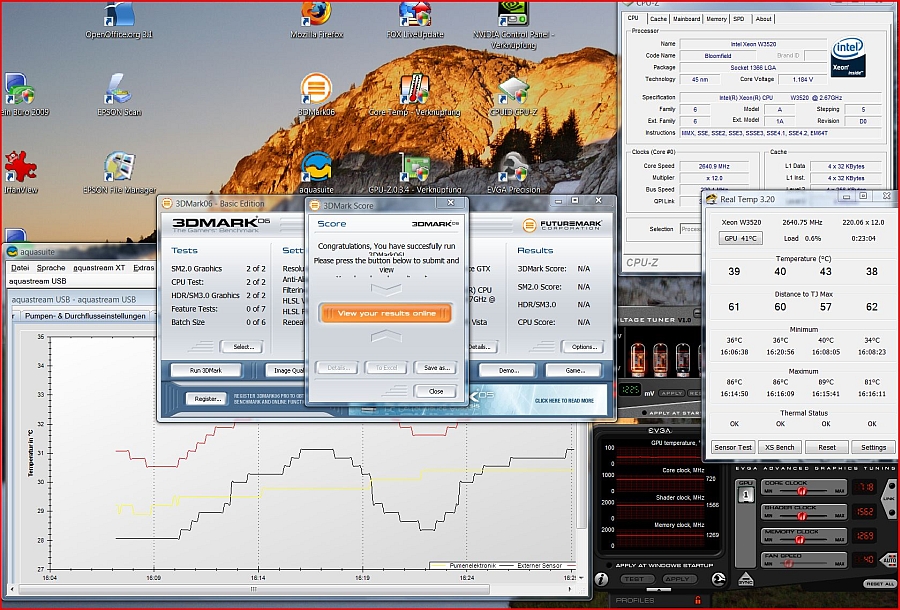Click Run 3DMark button
The image size is (900, 610).
tap(205, 371)
